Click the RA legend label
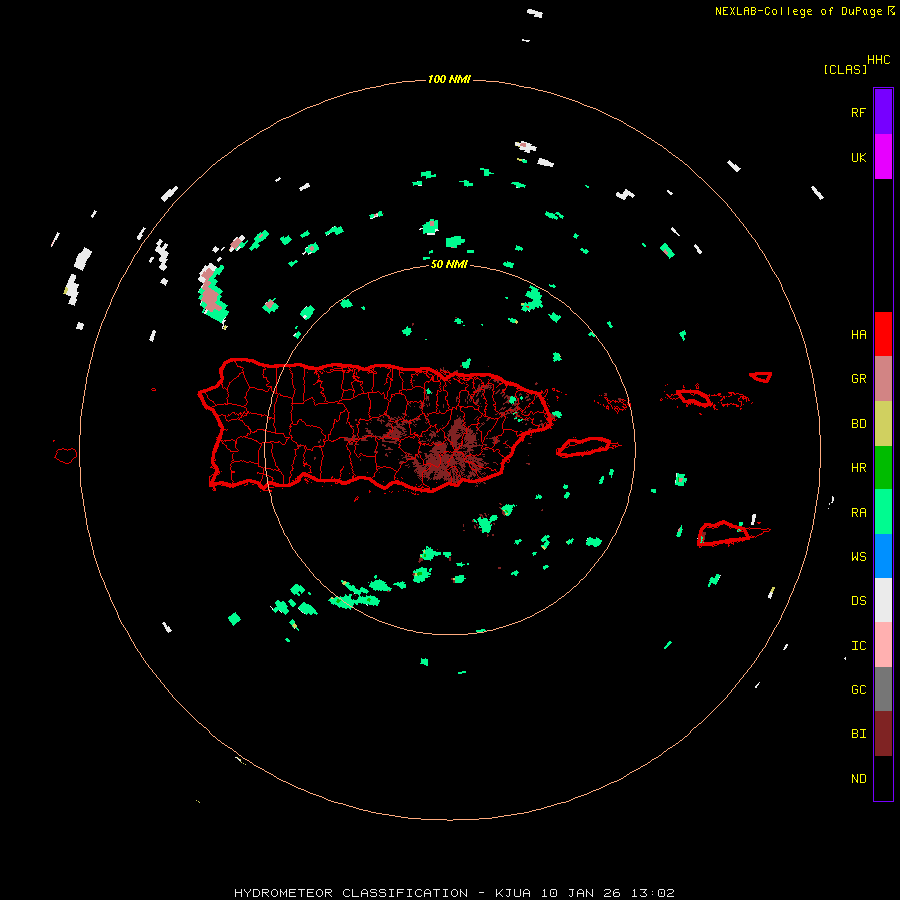900x900 pixels. tap(858, 513)
